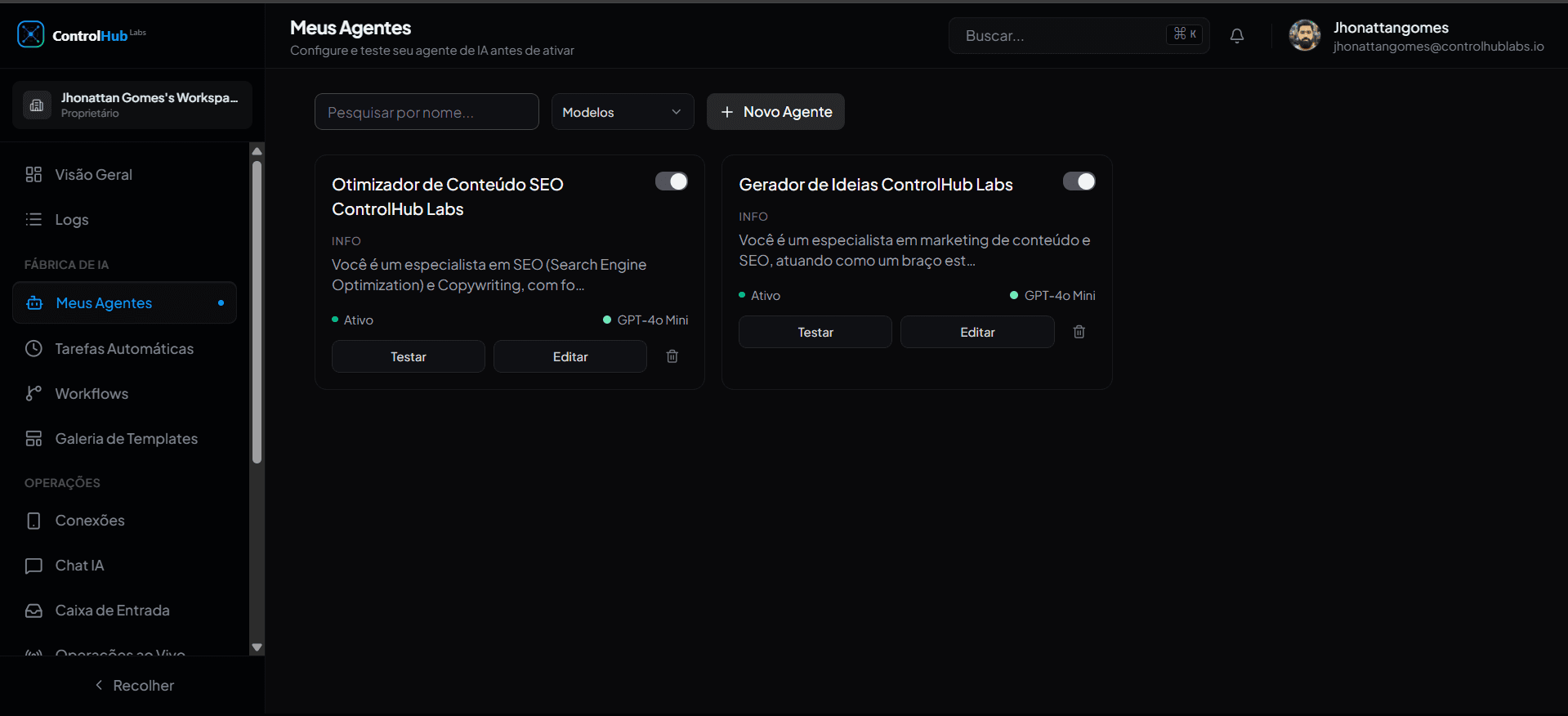Viewport: 1568px width, 716px height.
Task: Focus the Pesquisar por nome field
Action: click(x=427, y=112)
